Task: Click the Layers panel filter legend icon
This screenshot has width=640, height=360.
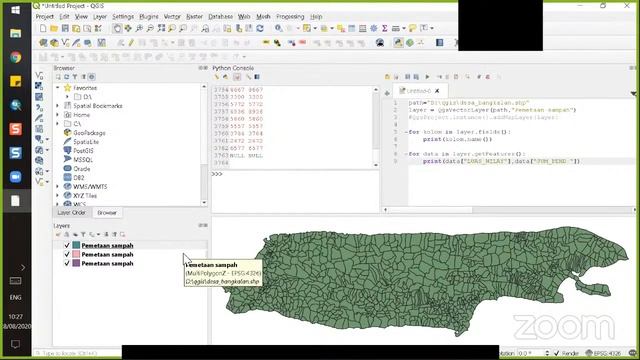Action: pos(83,234)
